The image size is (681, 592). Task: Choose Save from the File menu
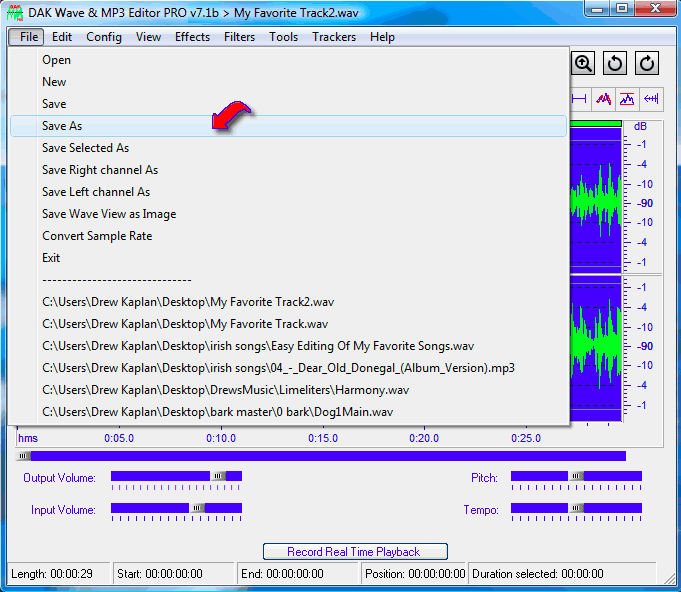288,104
